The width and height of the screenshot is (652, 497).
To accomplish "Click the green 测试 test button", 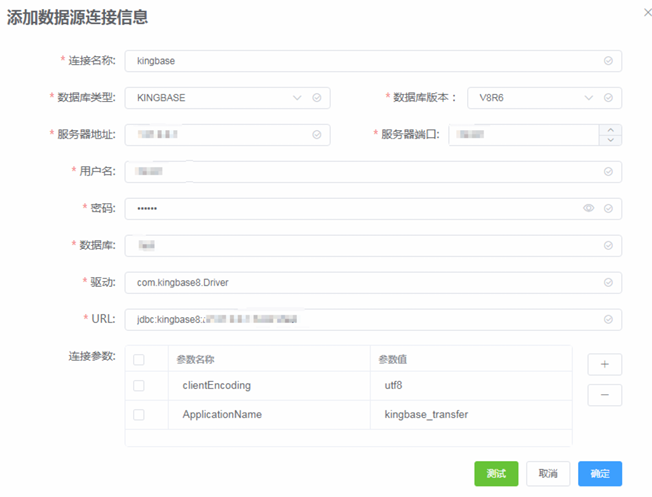I will [496, 473].
